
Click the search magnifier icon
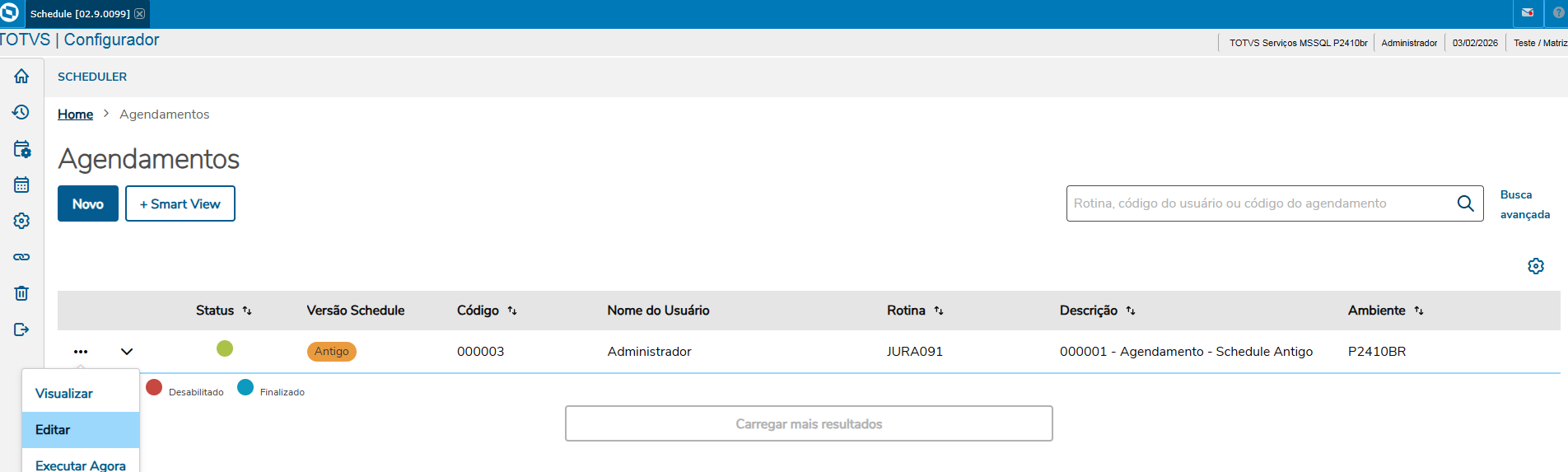1466,203
